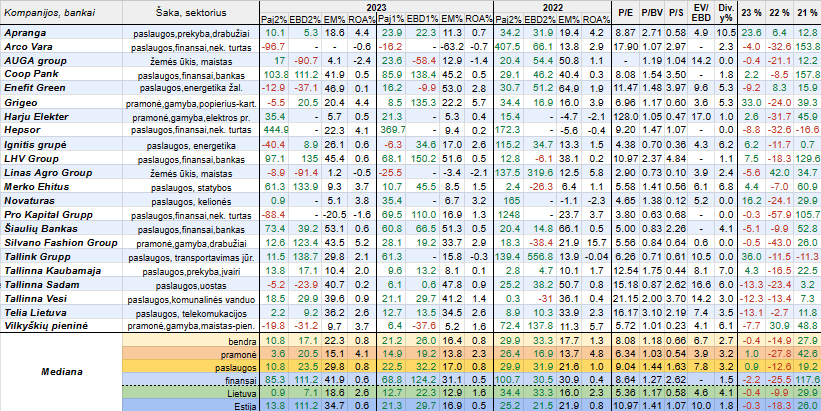Click the Mediana label cell

coord(62,372)
